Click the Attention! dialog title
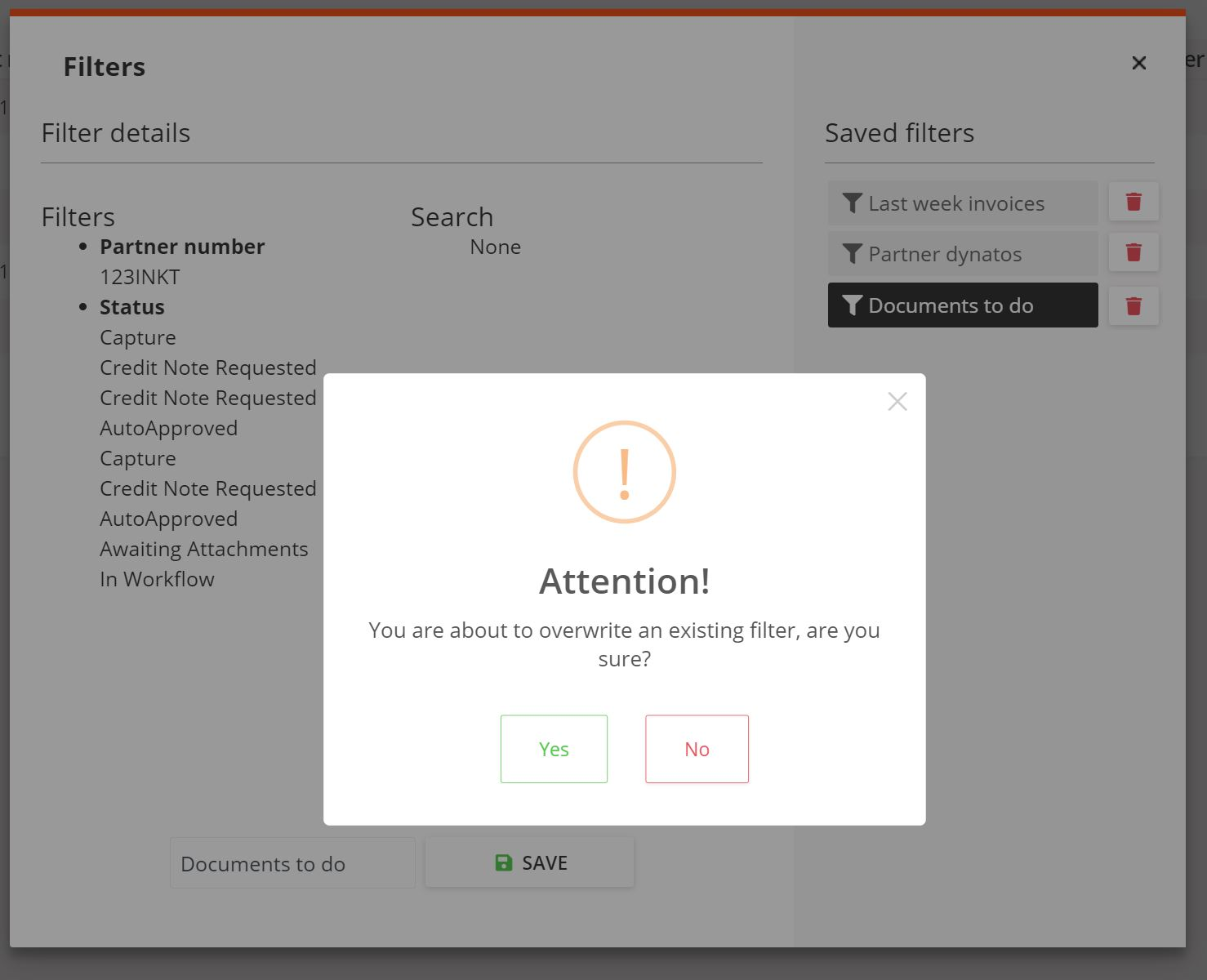The image size is (1207, 980). tap(624, 581)
